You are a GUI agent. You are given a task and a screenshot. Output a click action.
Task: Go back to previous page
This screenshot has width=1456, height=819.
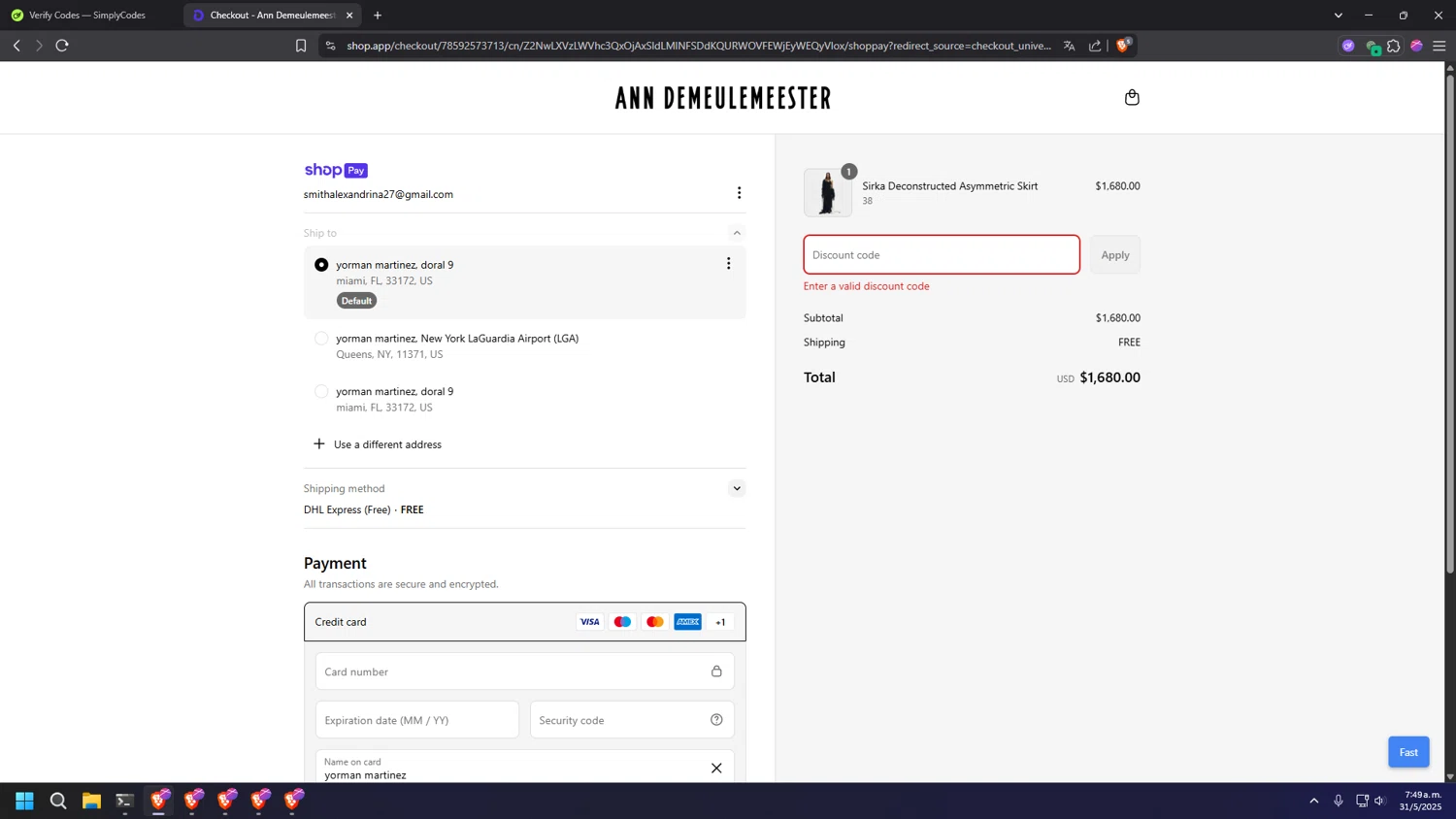click(x=17, y=46)
